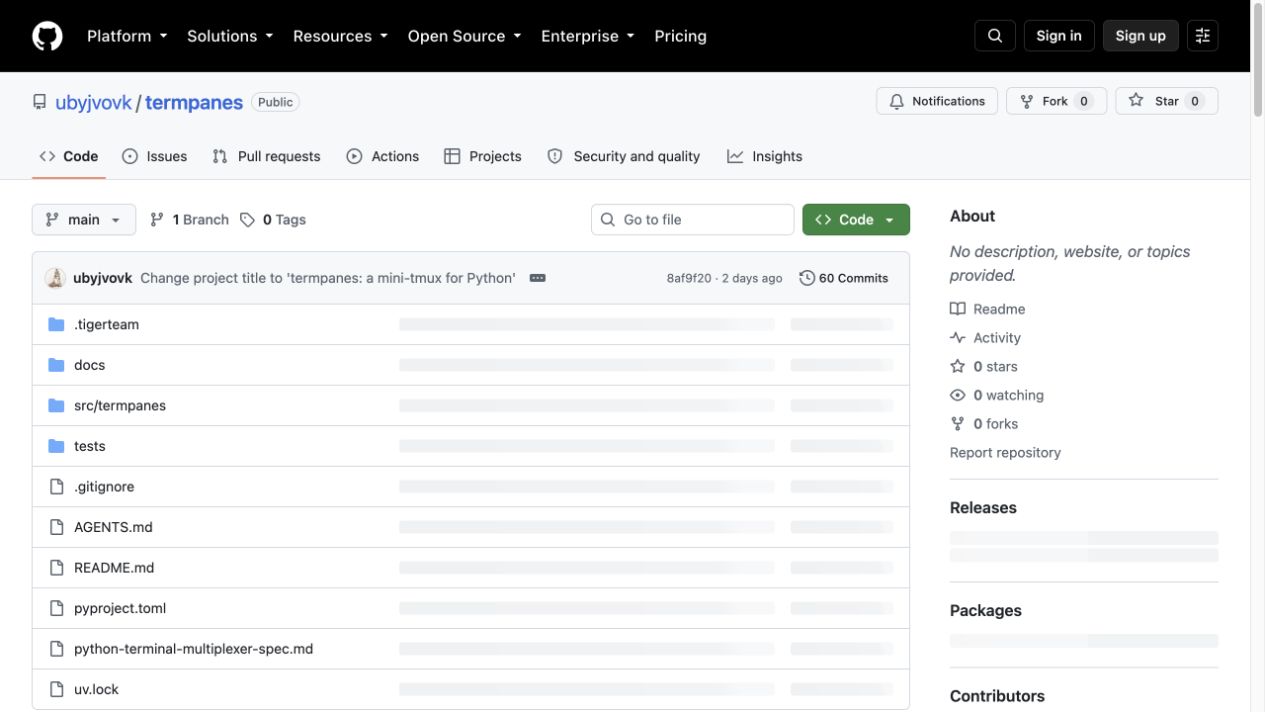Open the appearance settings sliders icon
The image size is (1265, 712).
tap(1203, 36)
